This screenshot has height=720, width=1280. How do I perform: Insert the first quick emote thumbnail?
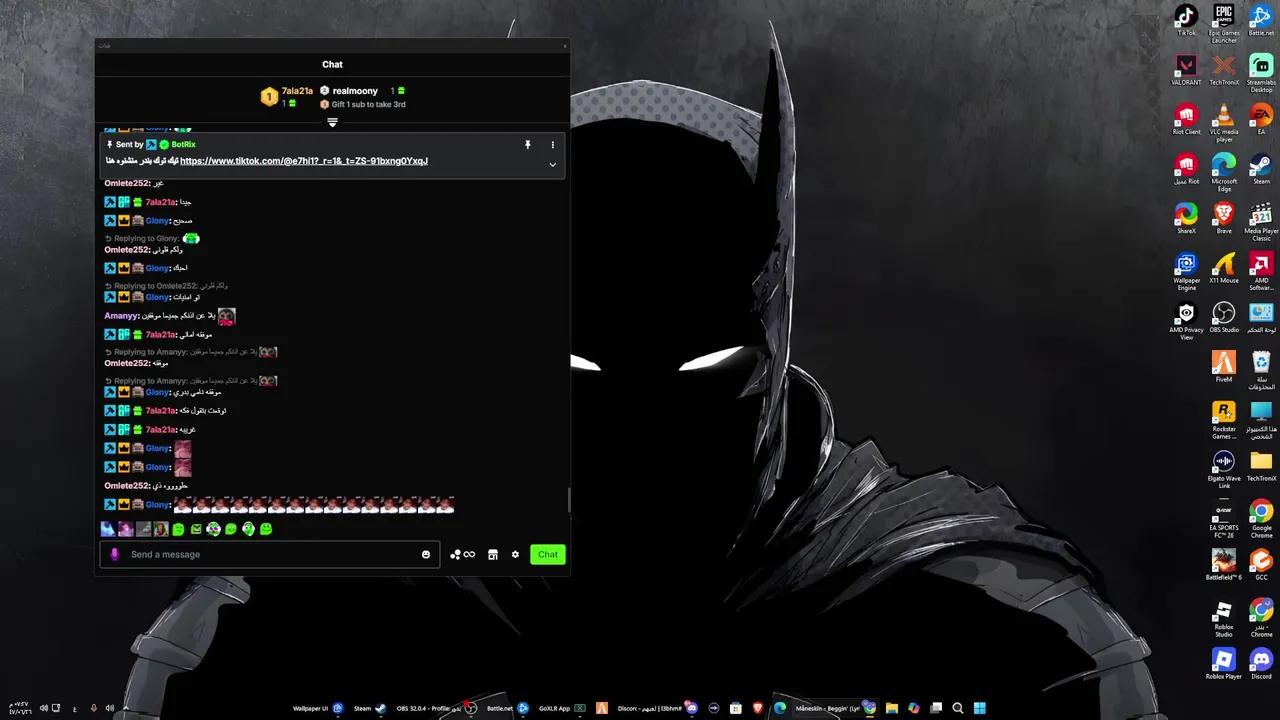[108, 529]
